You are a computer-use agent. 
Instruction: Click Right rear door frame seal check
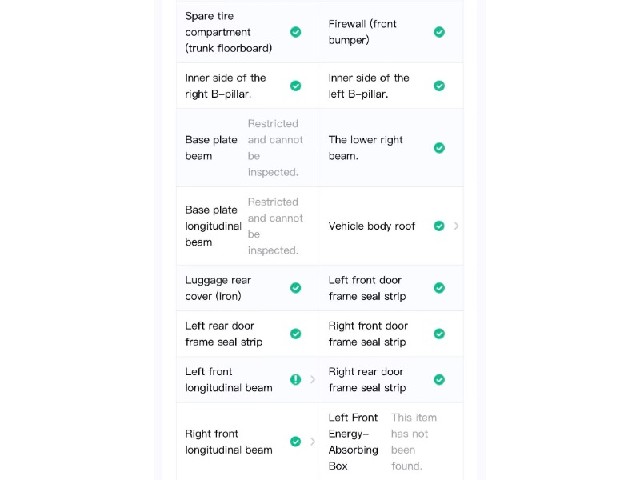(439, 380)
